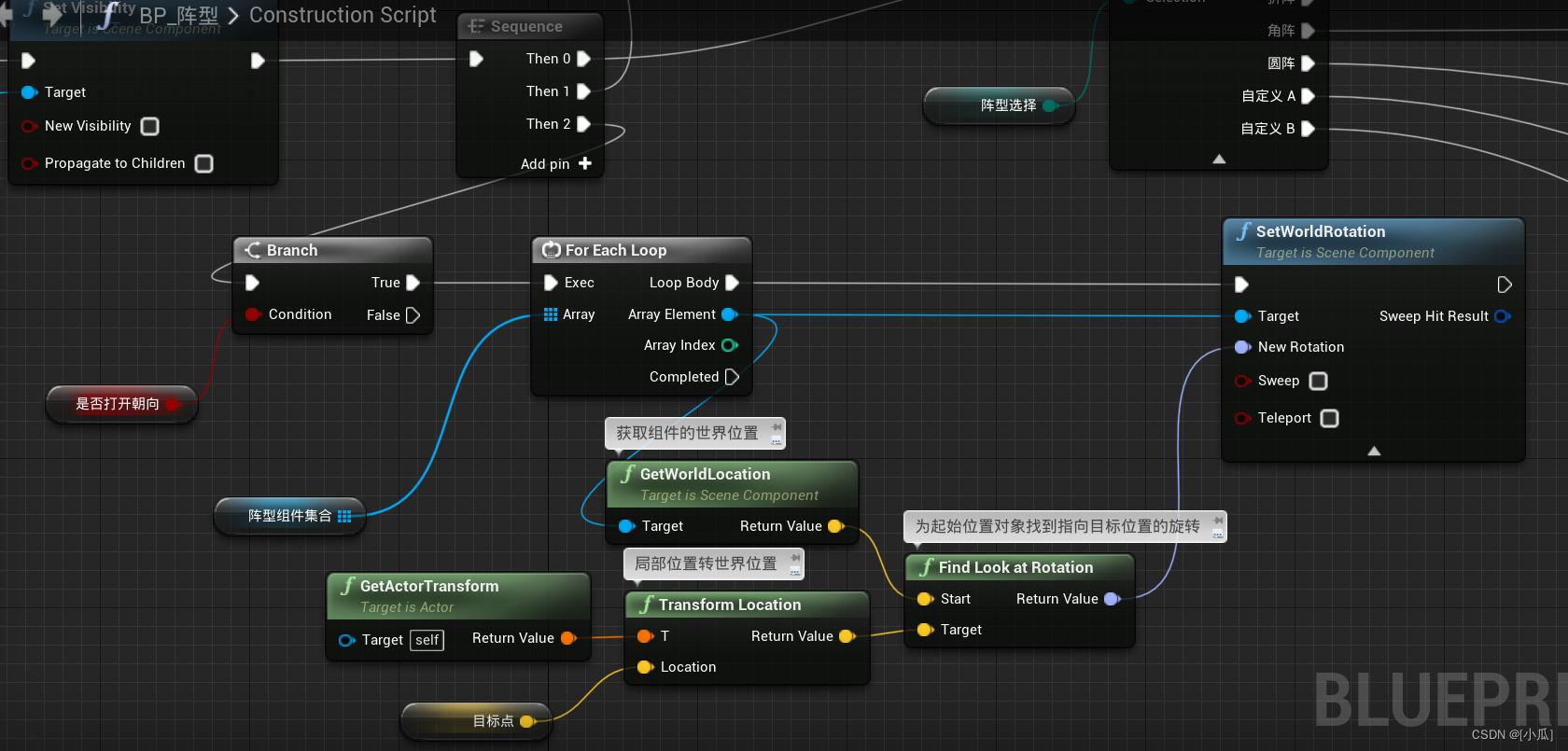Enable the Teleport checkbox on SetWorldRotation
Image resolution: width=1568 pixels, height=751 pixels.
coord(1329,418)
